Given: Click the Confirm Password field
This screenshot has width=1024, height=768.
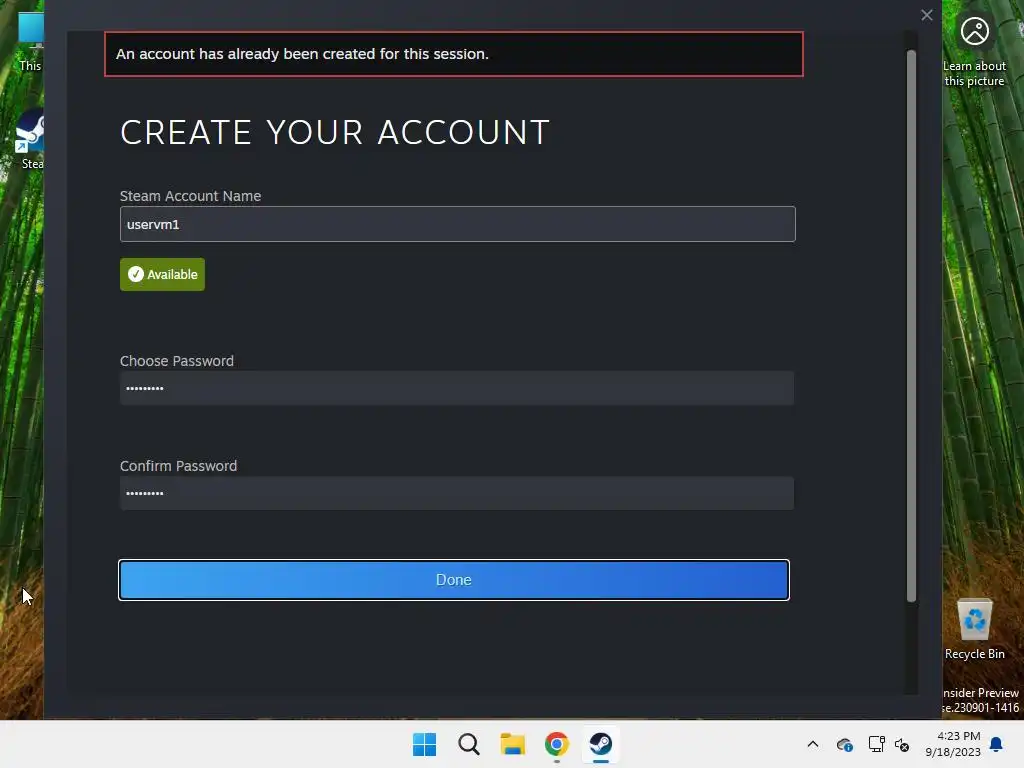Looking at the screenshot, I should (x=457, y=493).
